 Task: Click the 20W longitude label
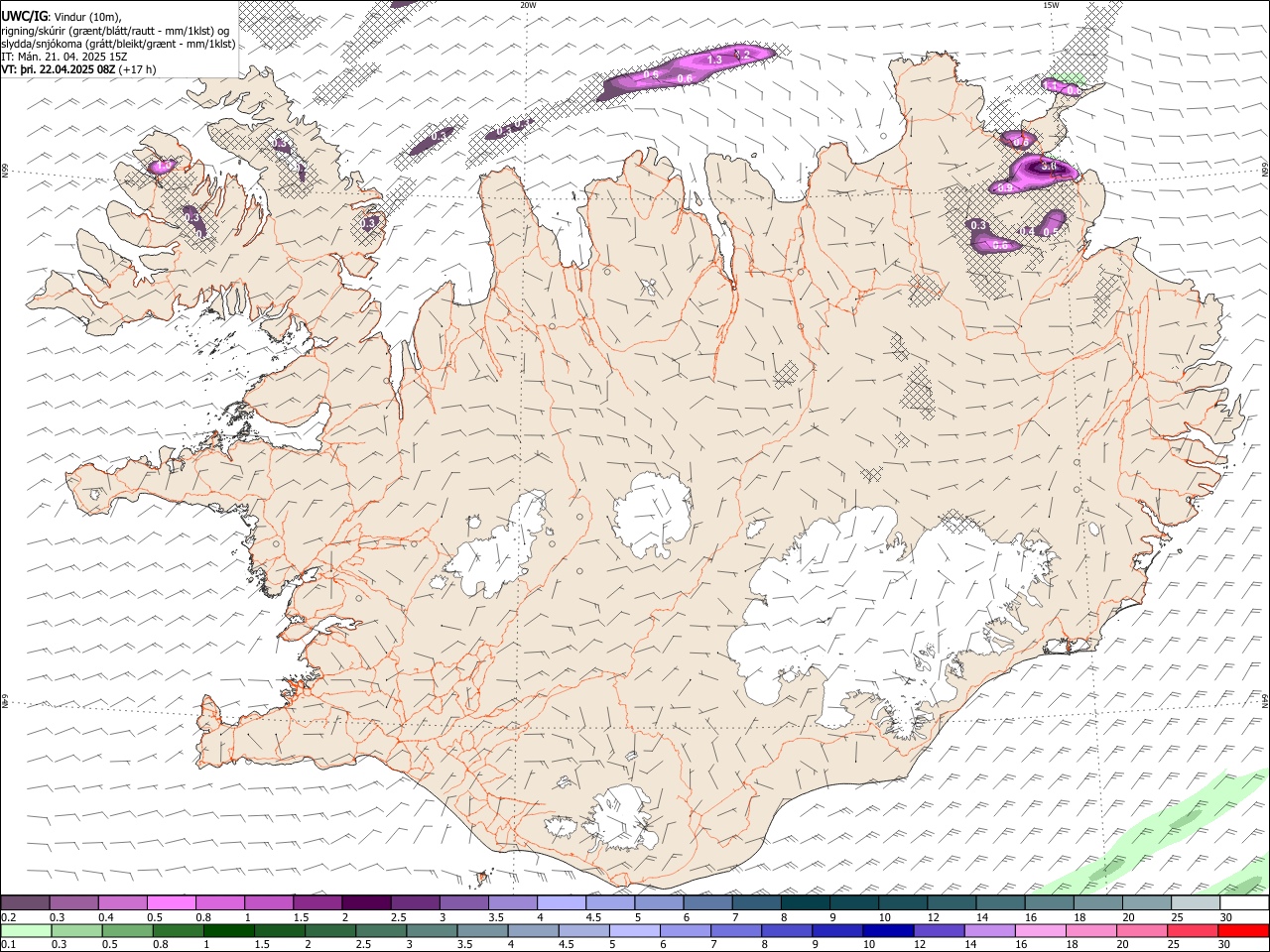click(528, 5)
